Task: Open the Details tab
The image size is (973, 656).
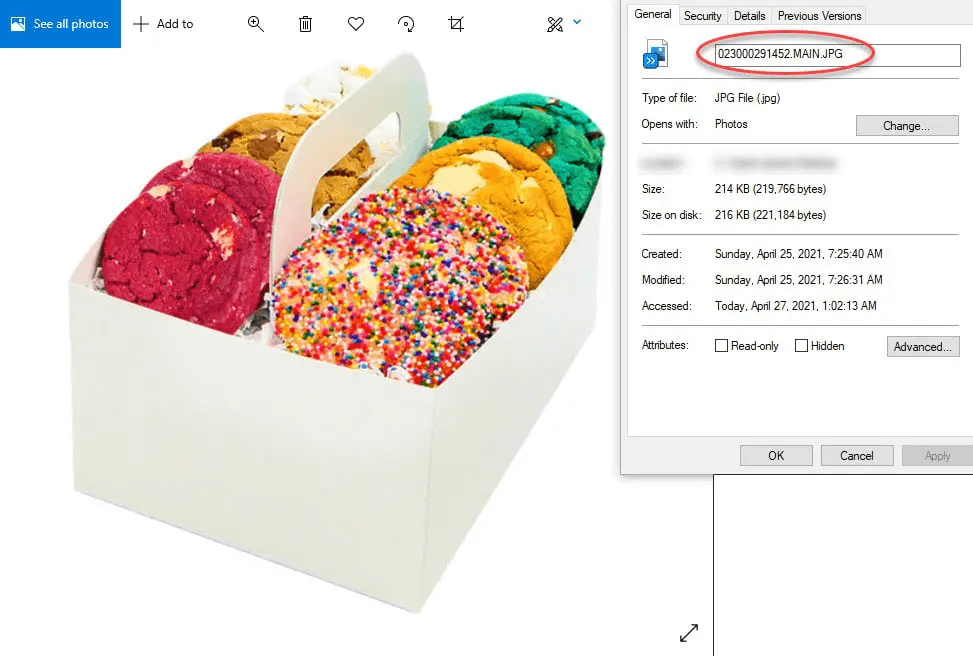Action: pyautogui.click(x=749, y=15)
